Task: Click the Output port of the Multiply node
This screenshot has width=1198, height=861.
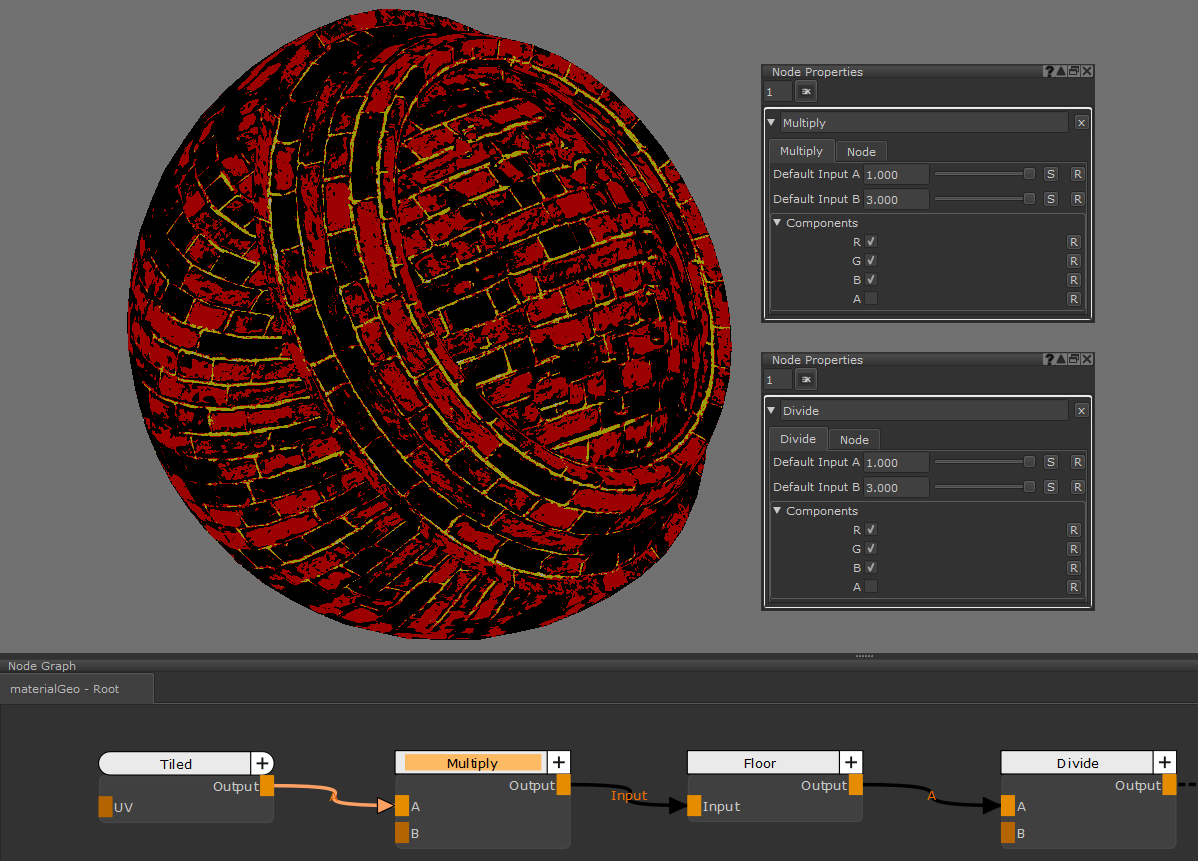Action: (x=563, y=786)
